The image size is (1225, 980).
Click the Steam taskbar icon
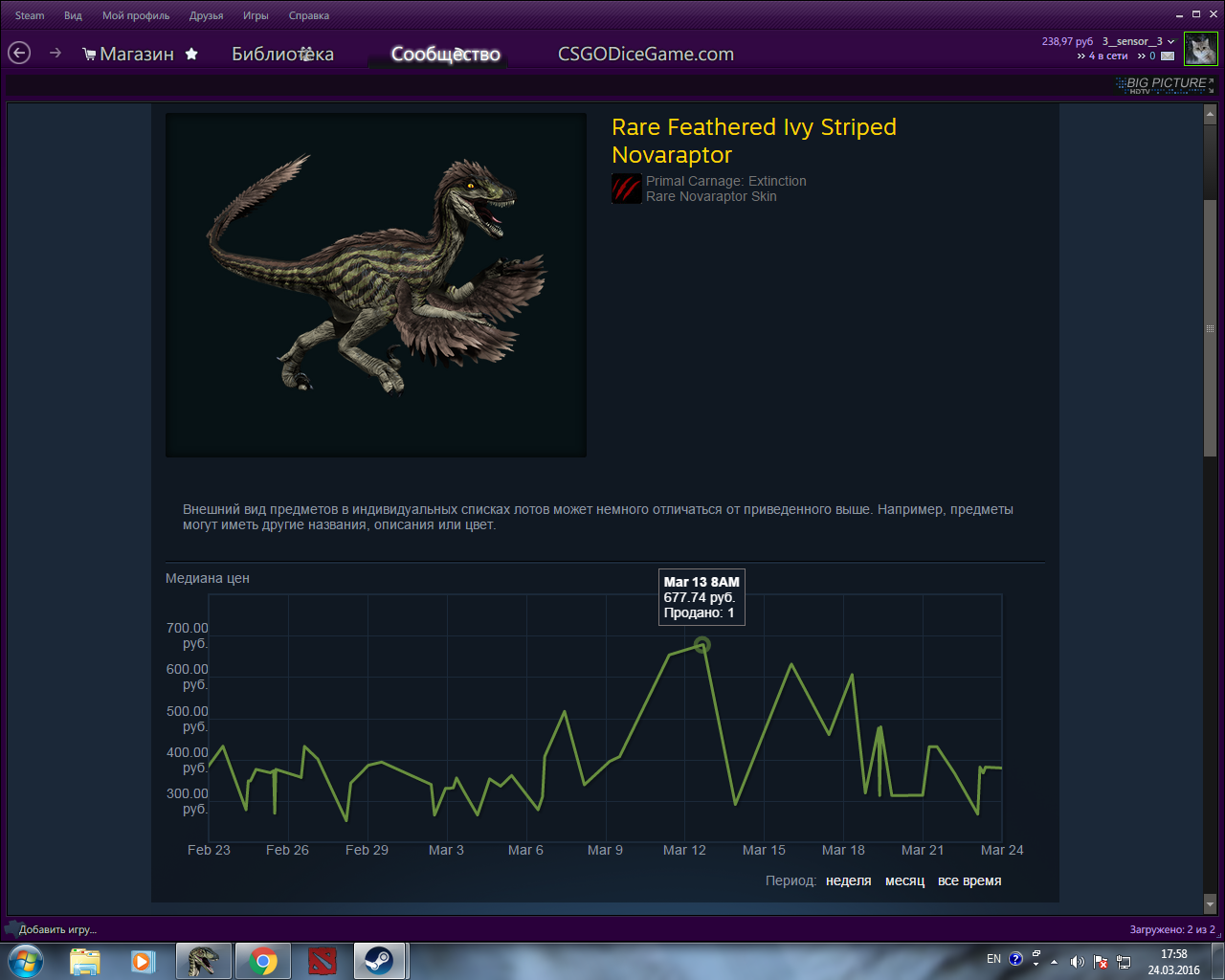[x=381, y=961]
